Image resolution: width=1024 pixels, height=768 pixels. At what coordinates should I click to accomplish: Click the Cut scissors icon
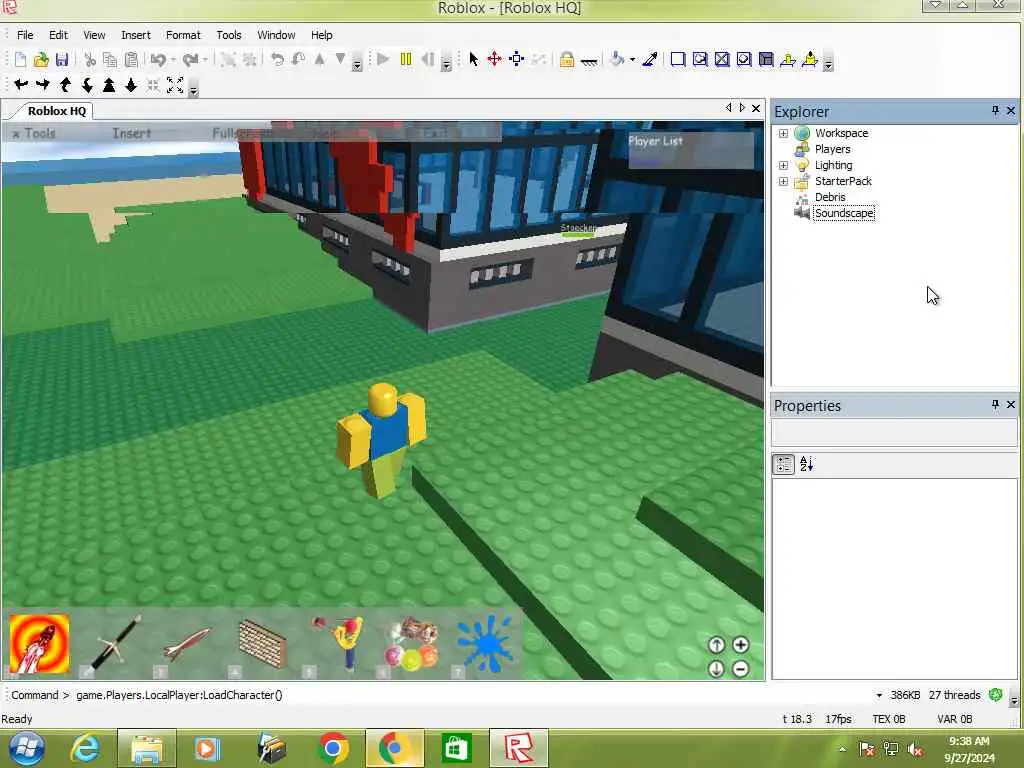(90, 60)
